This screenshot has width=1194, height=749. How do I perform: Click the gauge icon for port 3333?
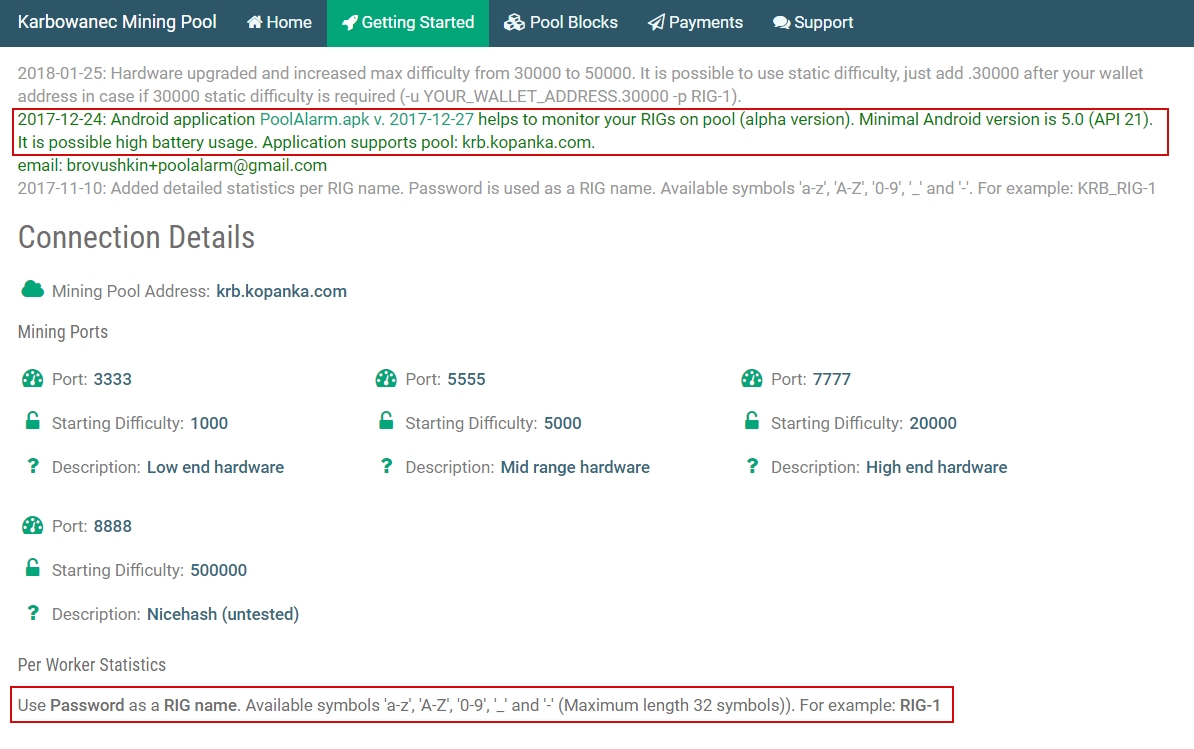[33, 378]
